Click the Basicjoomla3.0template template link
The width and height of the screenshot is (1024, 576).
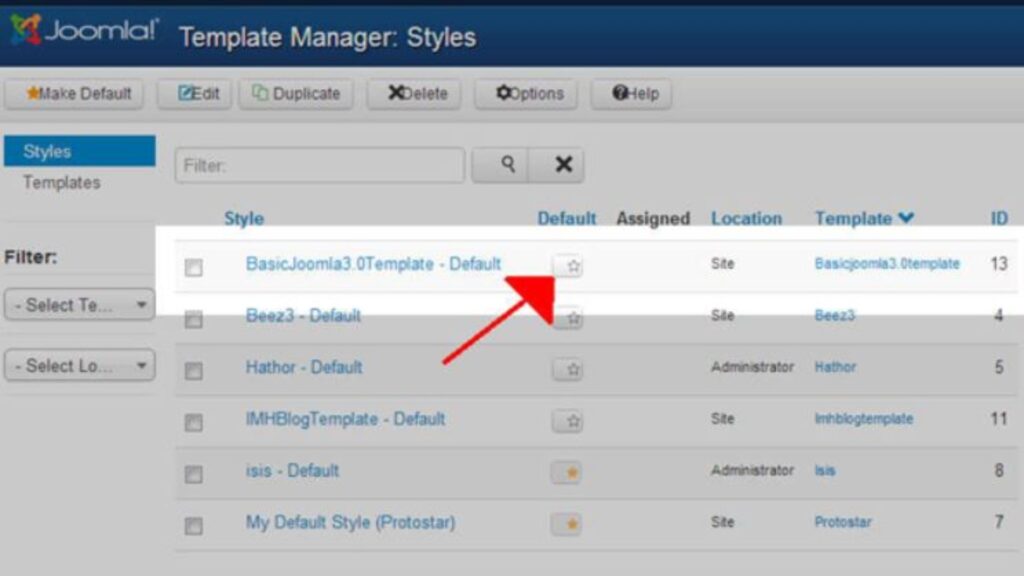point(887,263)
